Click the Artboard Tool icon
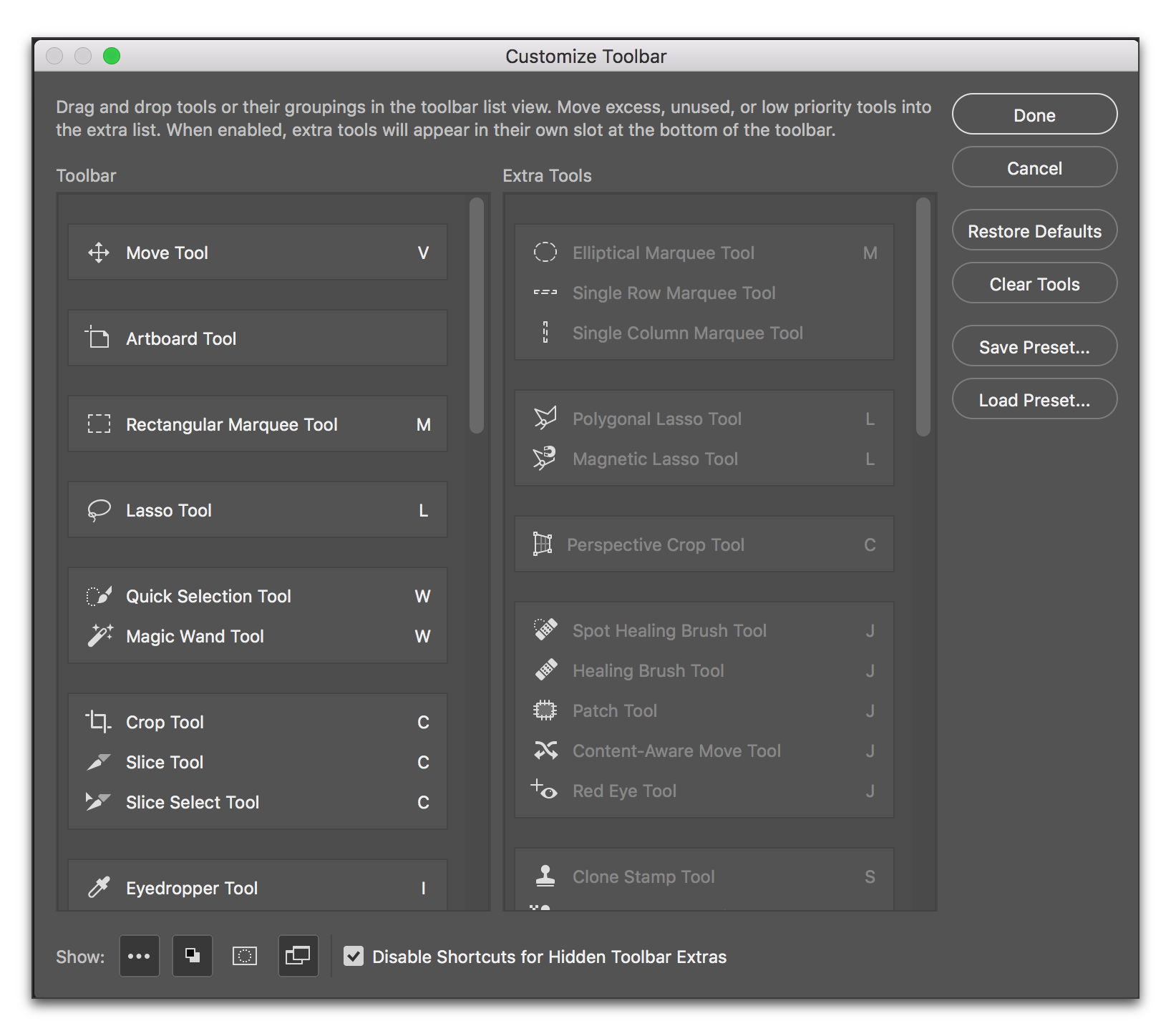This screenshot has width=1171, height=1036. [x=98, y=338]
